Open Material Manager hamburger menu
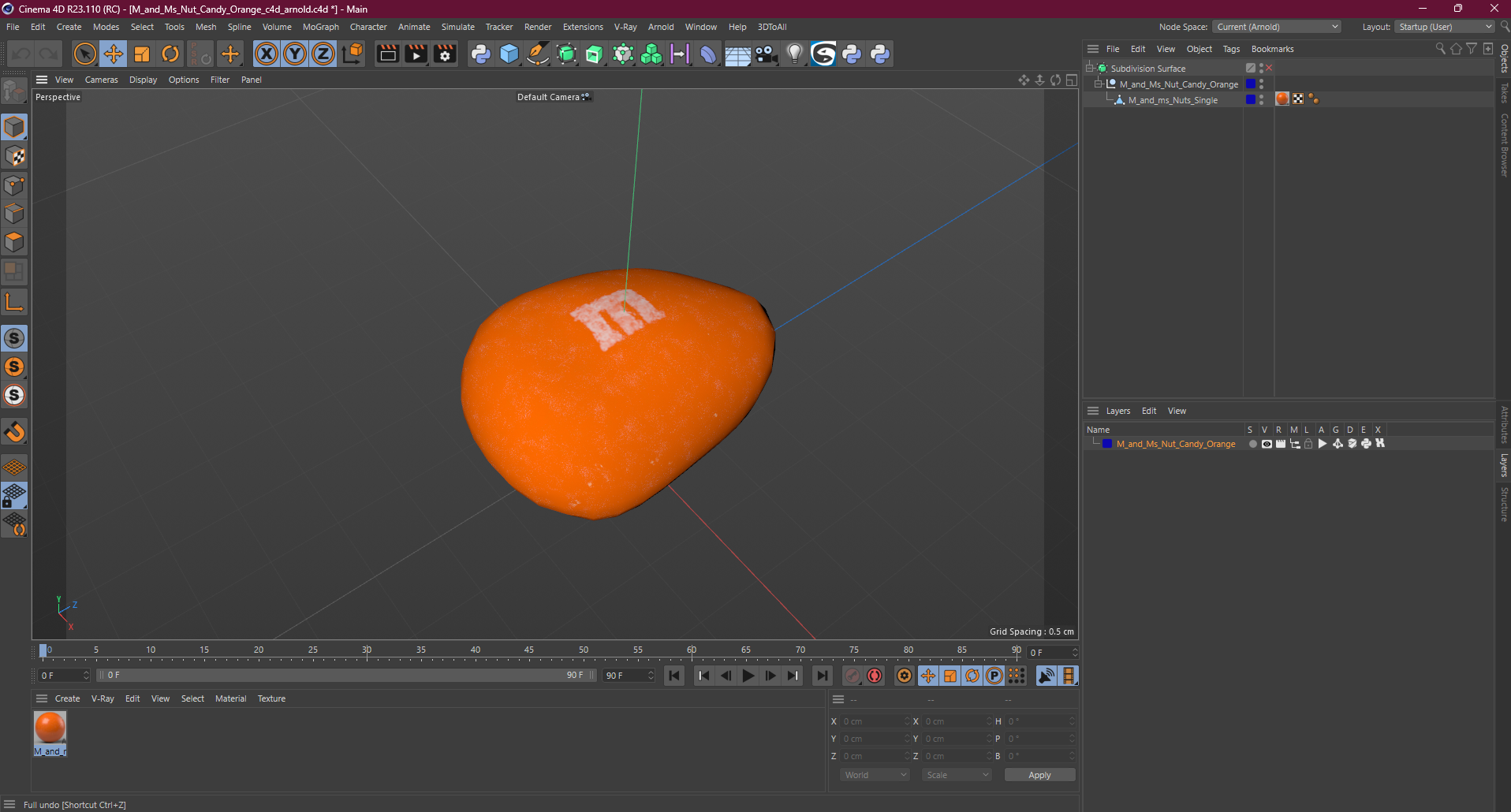The width and height of the screenshot is (1511, 812). (42, 698)
